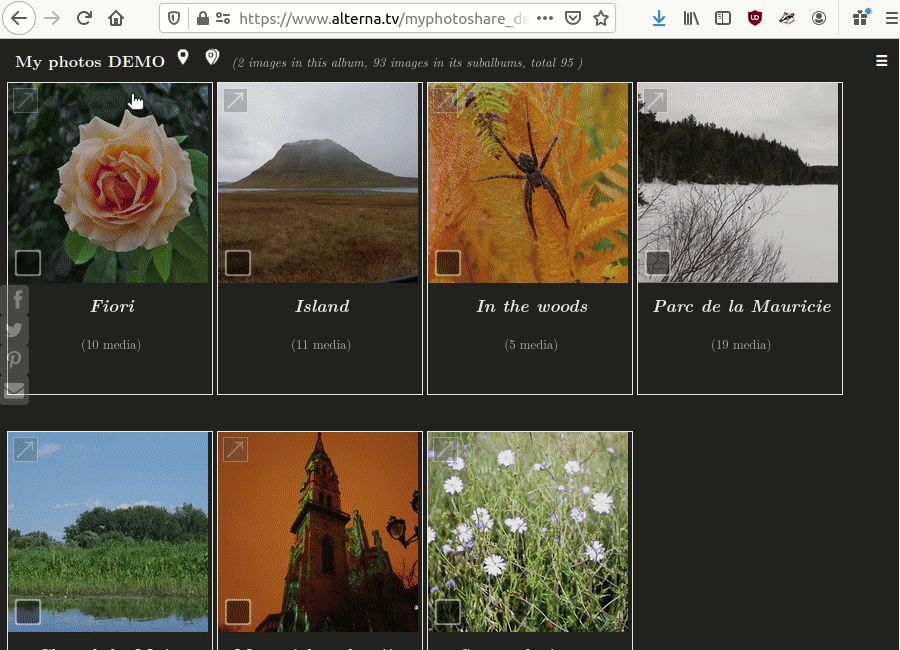Click the spider photo thumbnail

click(x=529, y=183)
